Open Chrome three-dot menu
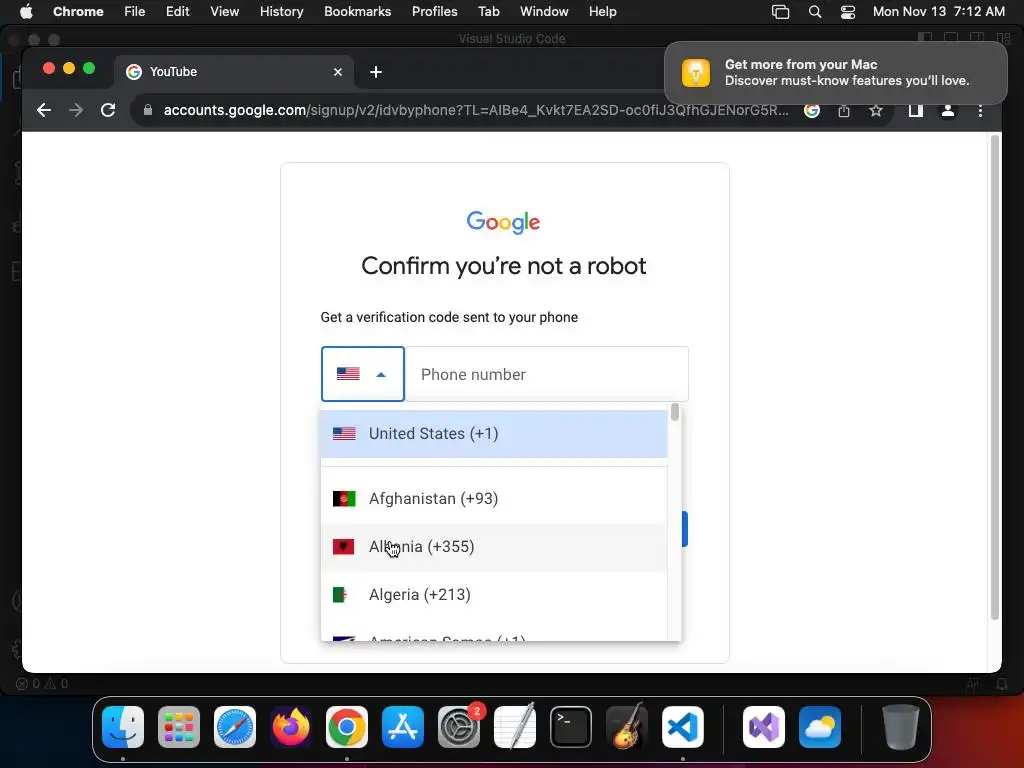The height and width of the screenshot is (768, 1024). coord(980,110)
